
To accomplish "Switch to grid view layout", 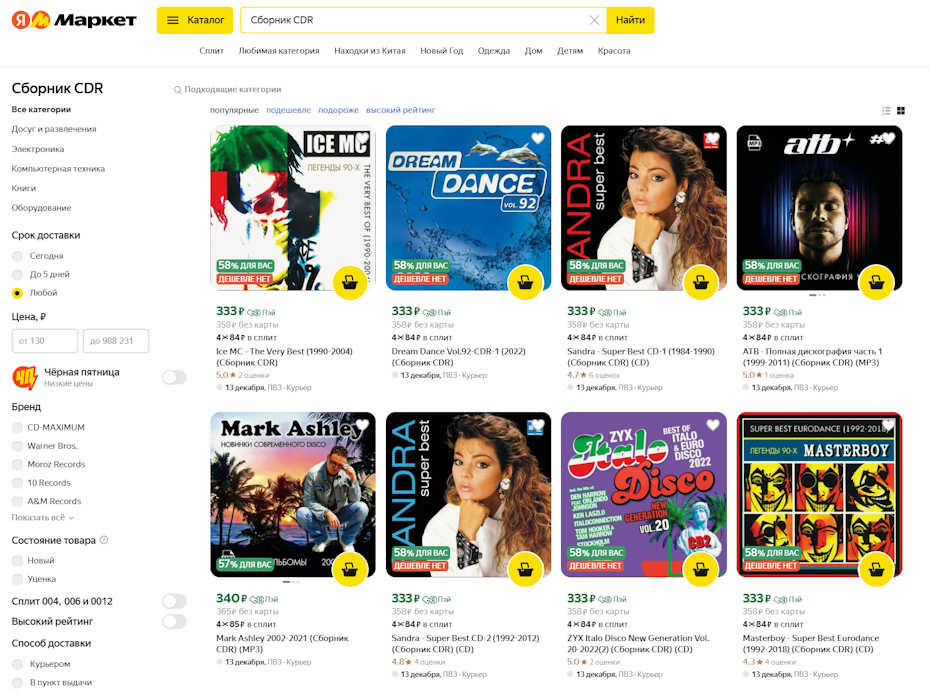I will 901,110.
